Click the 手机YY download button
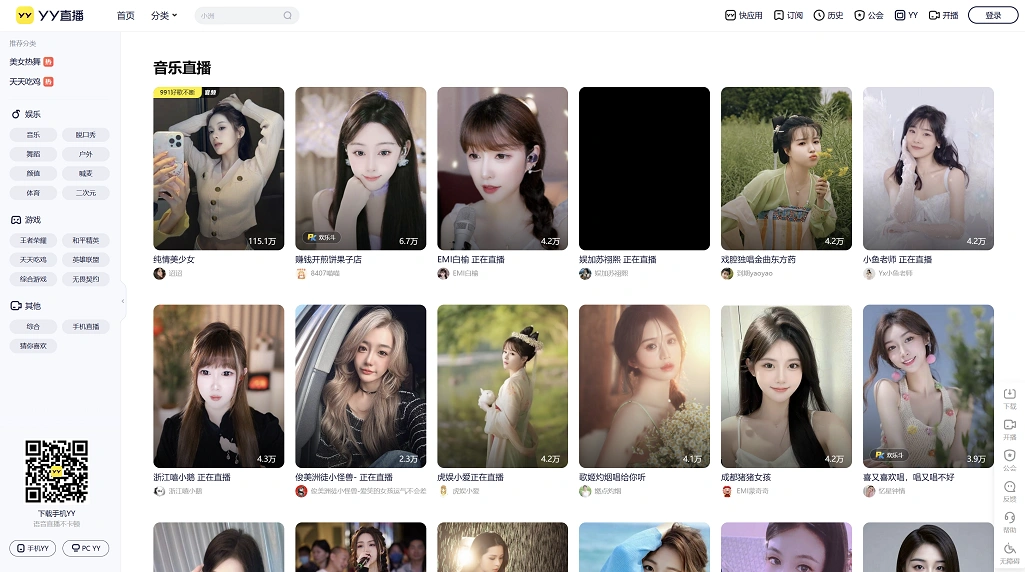This screenshot has width=1025, height=572. 32,548
